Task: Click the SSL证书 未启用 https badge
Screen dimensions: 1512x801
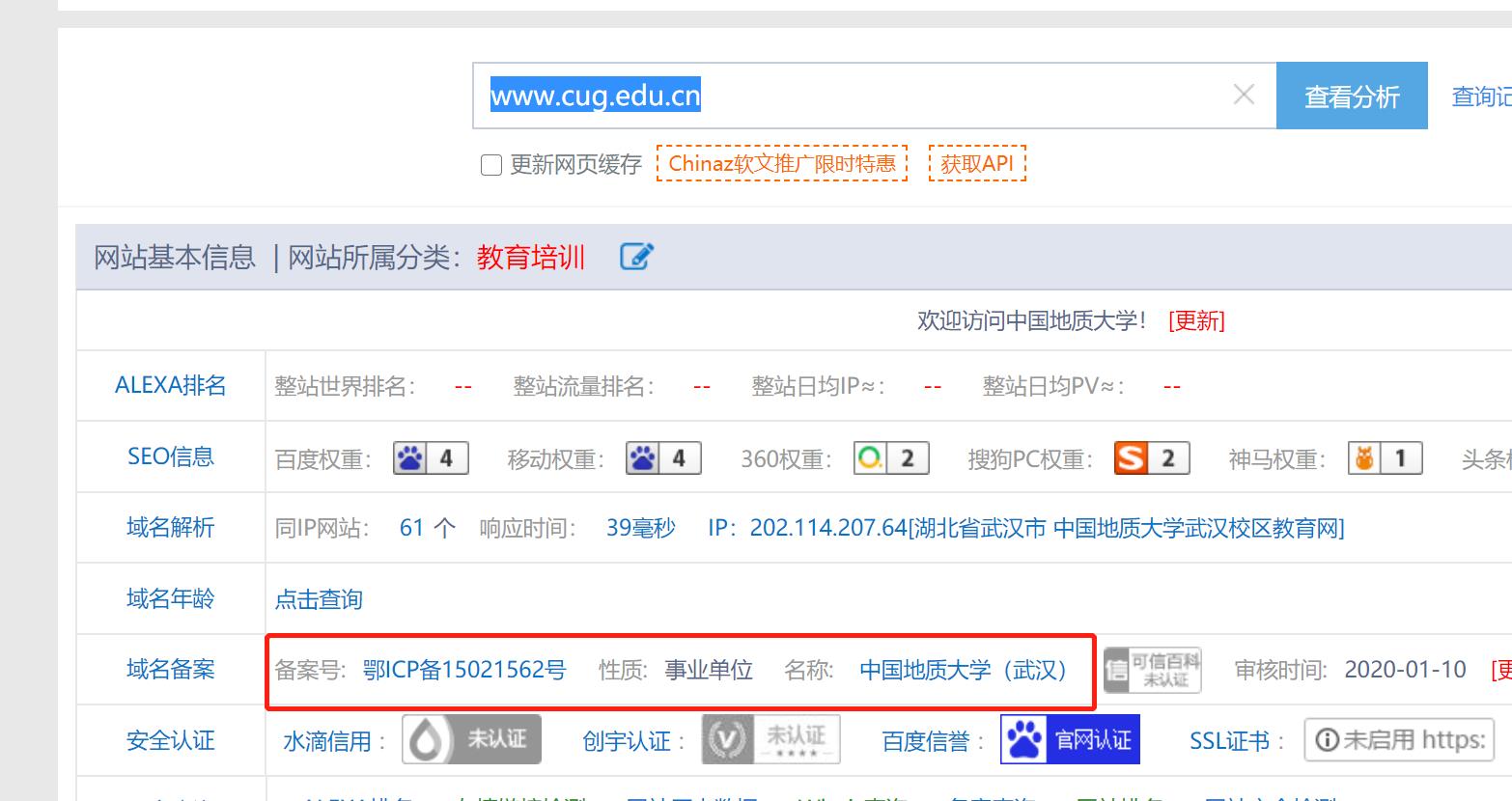Action: point(1399,740)
